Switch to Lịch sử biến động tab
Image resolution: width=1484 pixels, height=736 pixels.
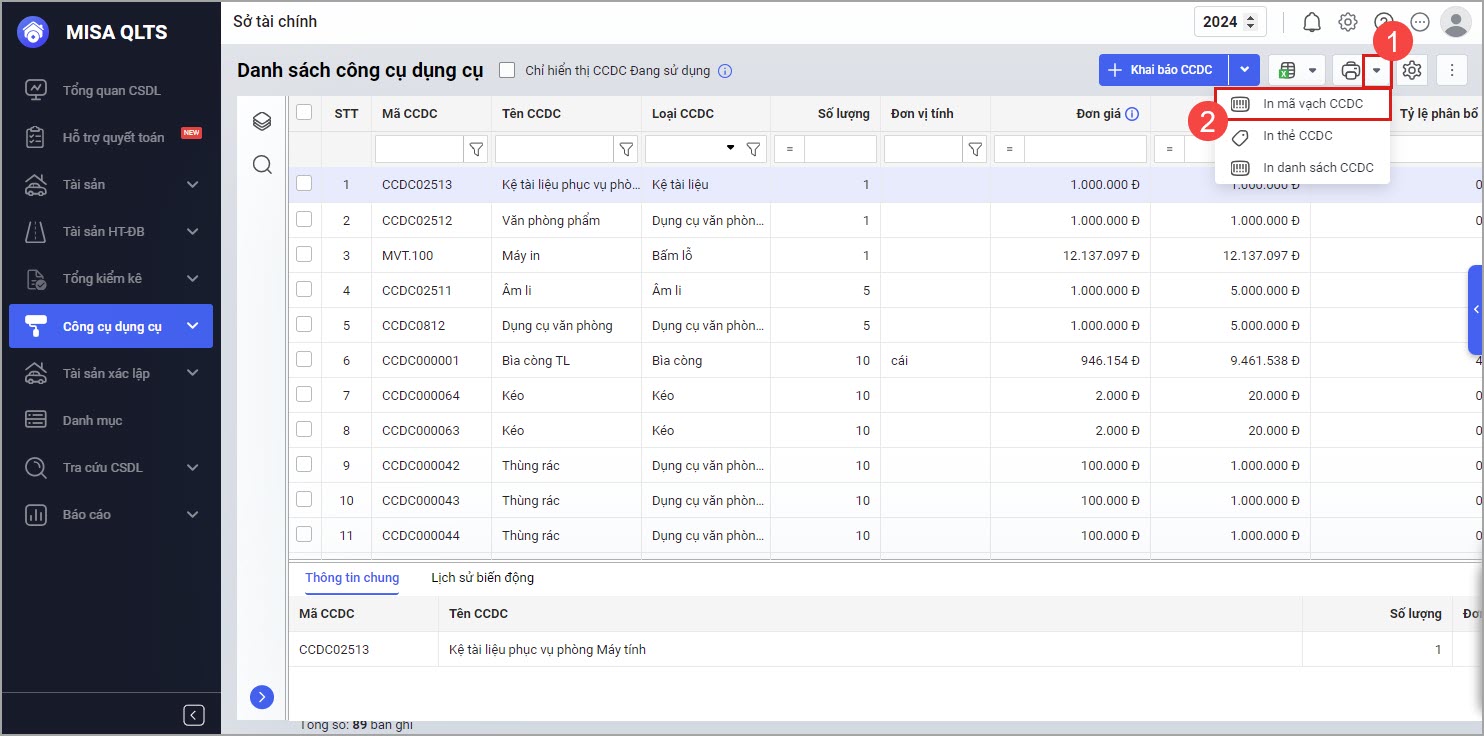point(482,577)
